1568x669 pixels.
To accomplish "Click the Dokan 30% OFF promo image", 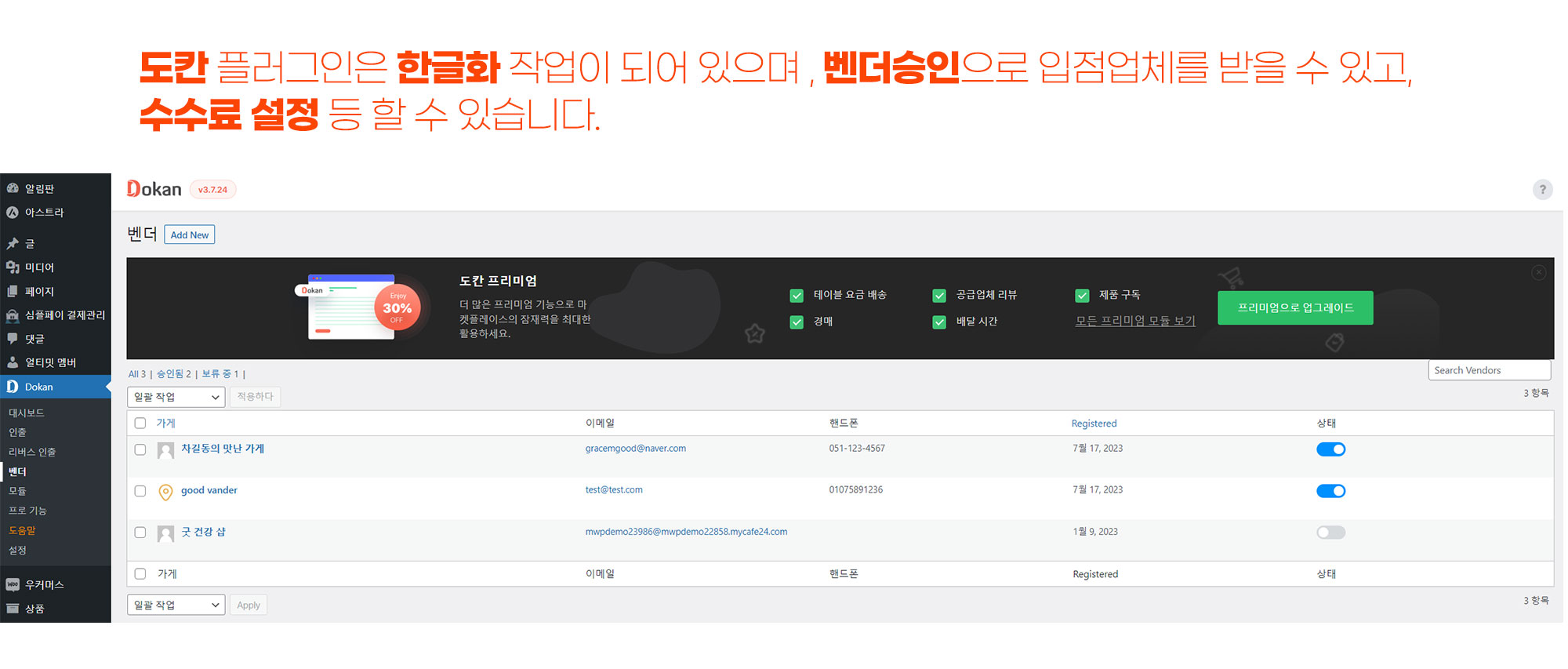I will click(x=361, y=307).
